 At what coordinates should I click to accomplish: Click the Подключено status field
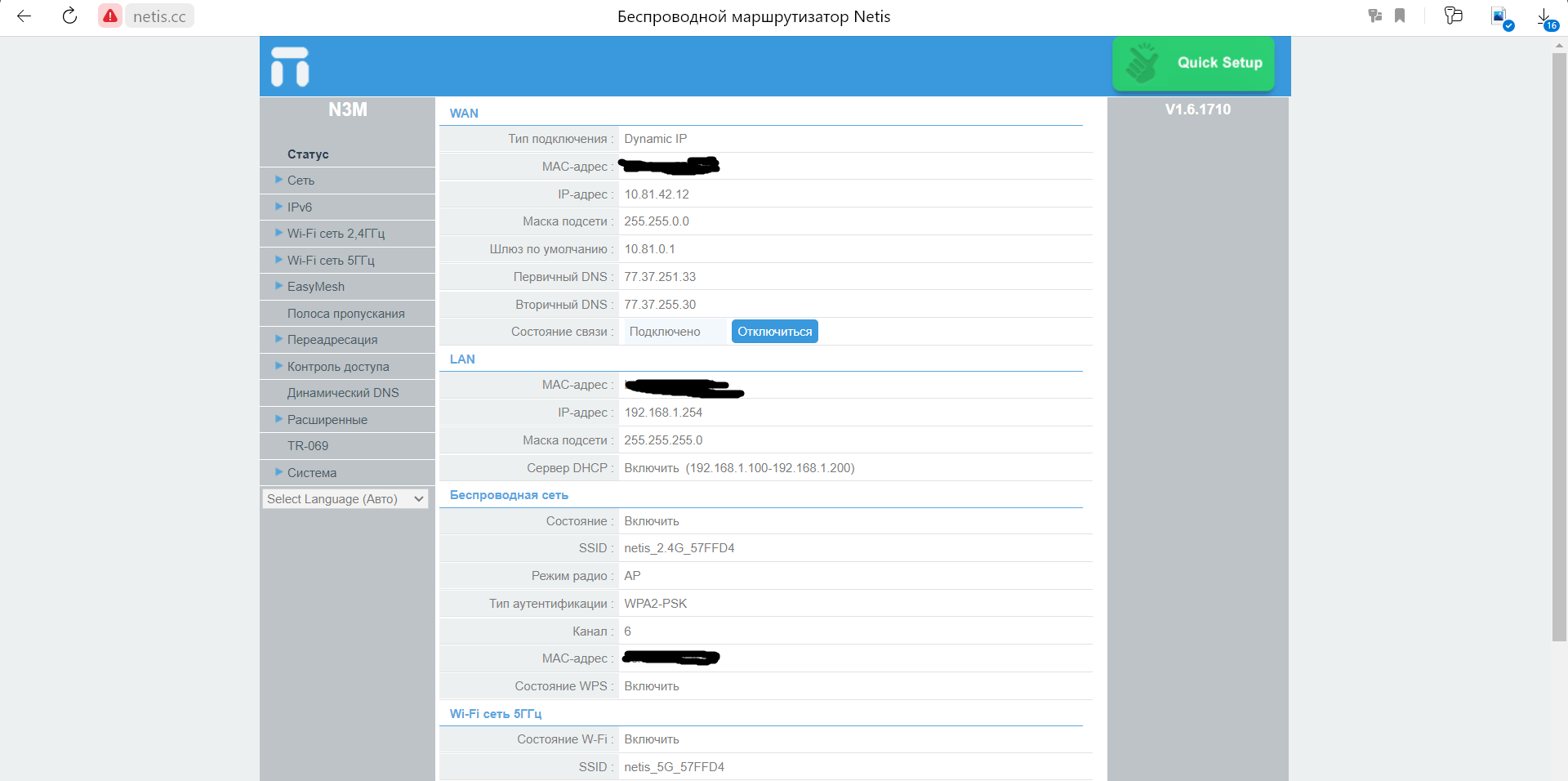point(675,332)
